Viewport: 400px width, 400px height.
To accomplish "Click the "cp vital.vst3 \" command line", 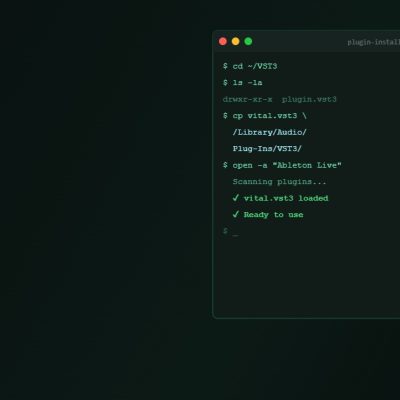I will pos(265,116).
